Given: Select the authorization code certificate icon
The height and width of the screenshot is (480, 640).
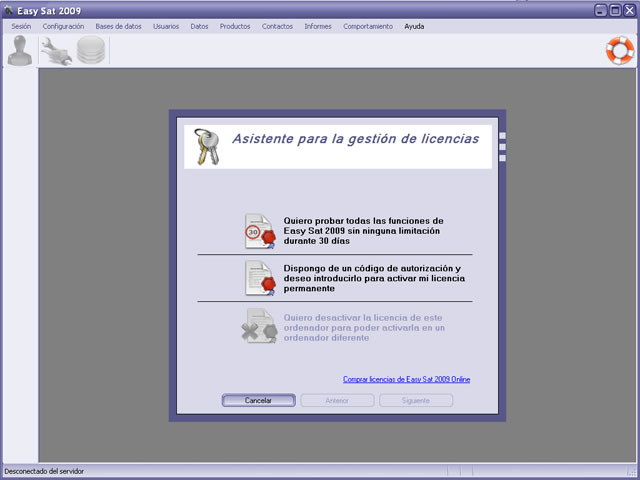Looking at the screenshot, I should 260,278.
